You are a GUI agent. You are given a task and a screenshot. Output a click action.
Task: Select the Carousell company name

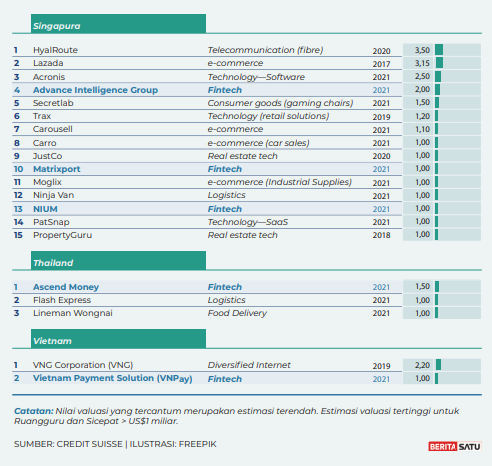pyautogui.click(x=53, y=129)
